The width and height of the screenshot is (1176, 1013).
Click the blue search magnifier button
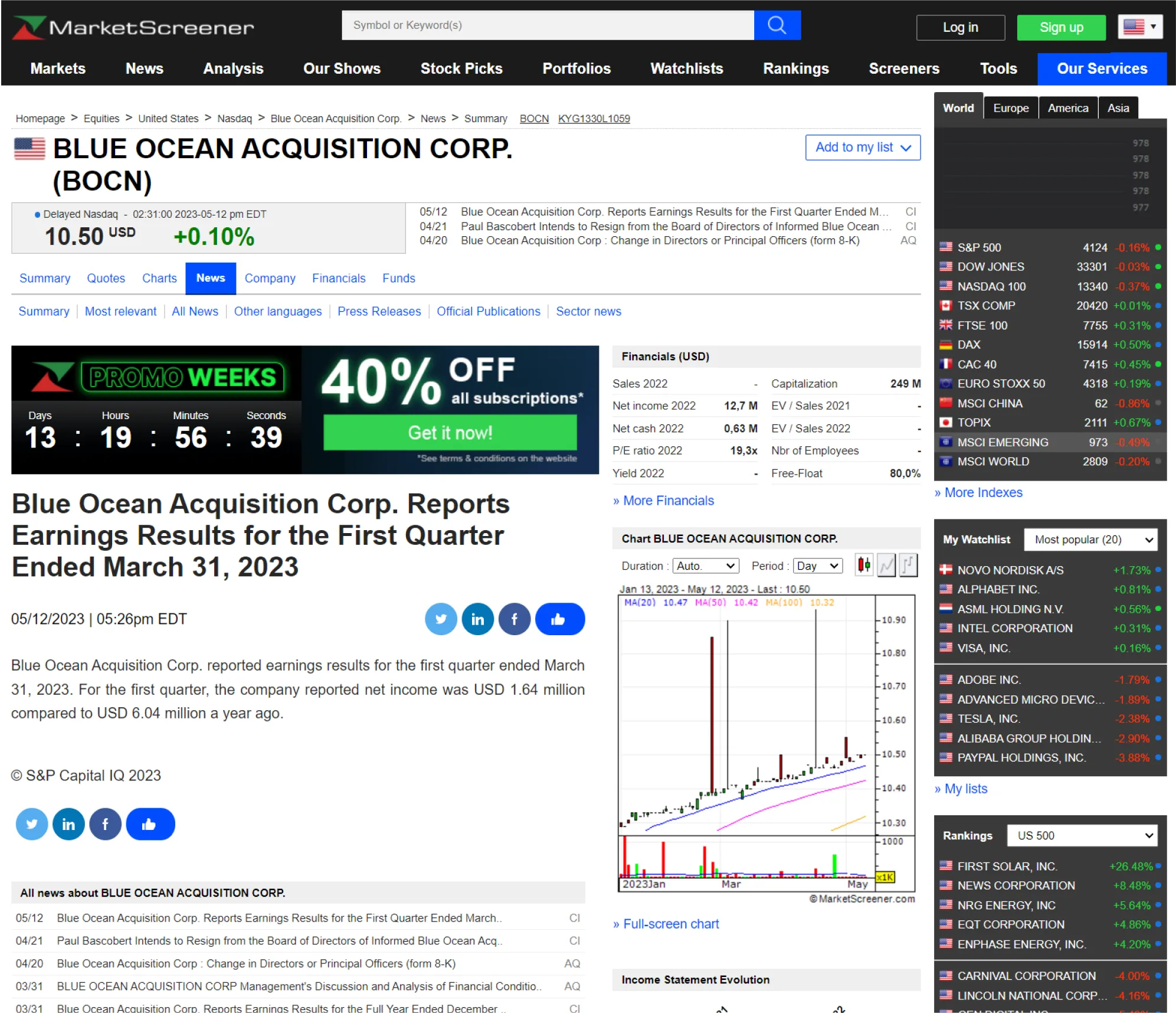point(777,25)
